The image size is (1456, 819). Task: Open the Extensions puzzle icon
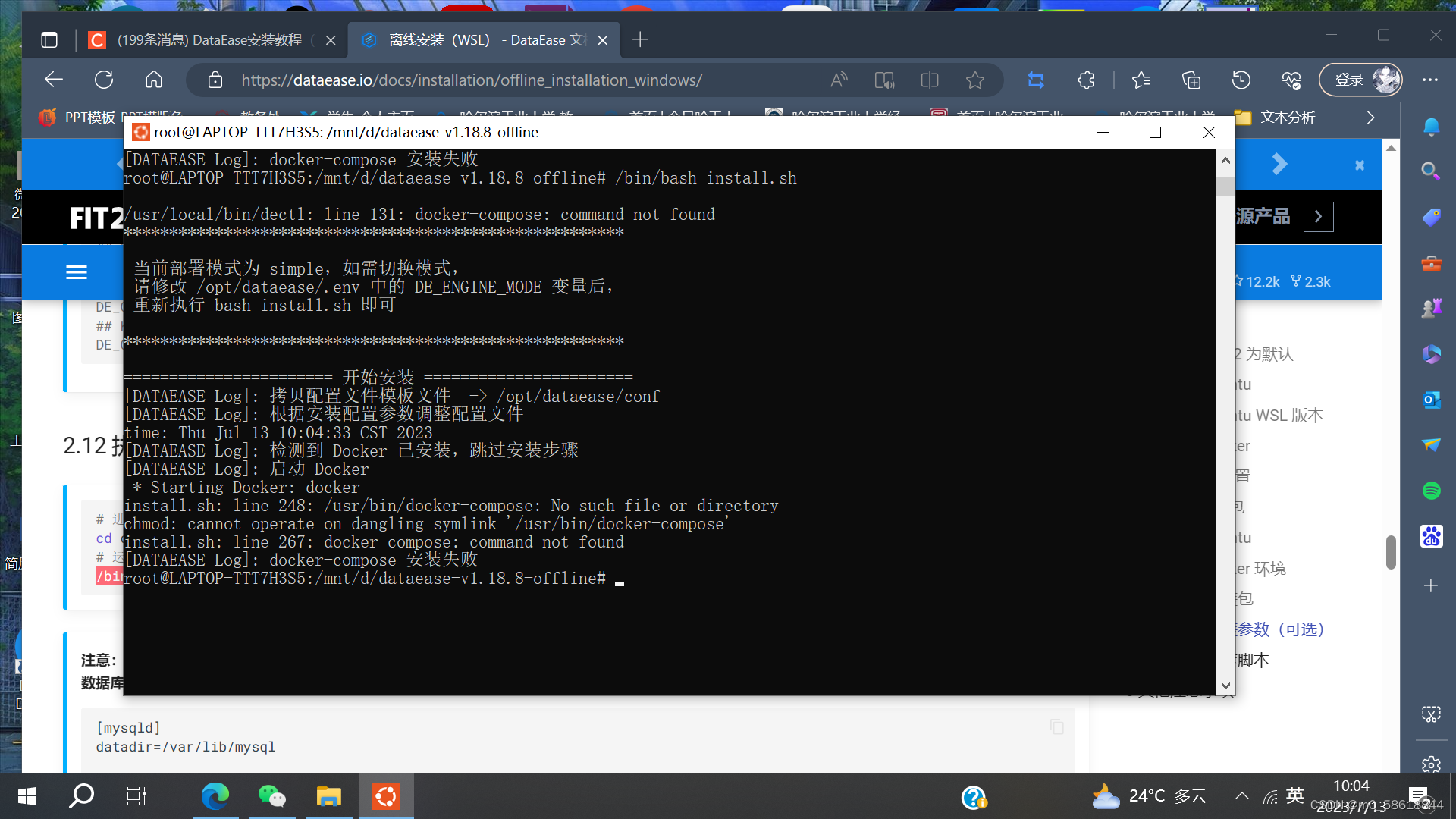point(1086,80)
